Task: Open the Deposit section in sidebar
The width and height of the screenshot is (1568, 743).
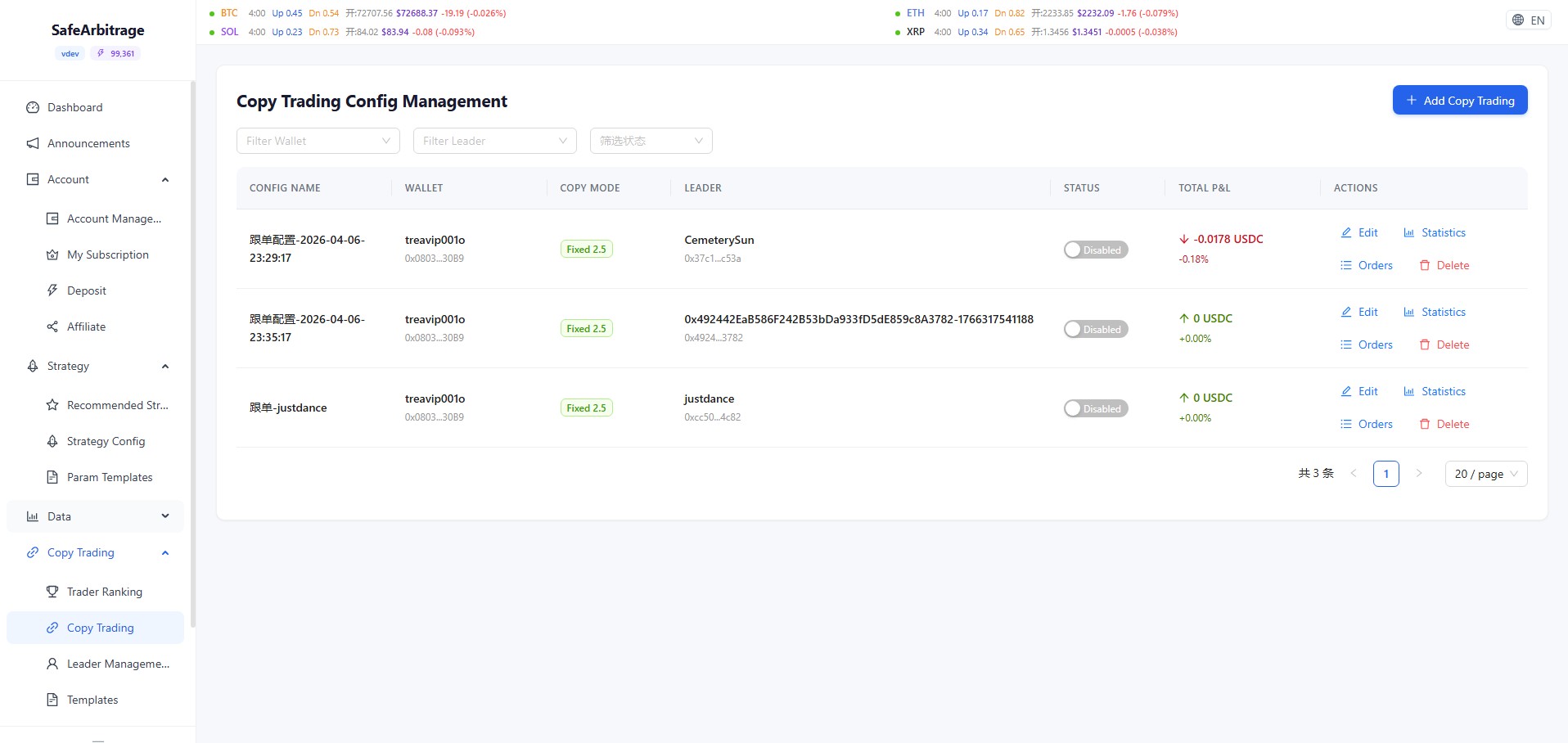Action: click(x=86, y=290)
